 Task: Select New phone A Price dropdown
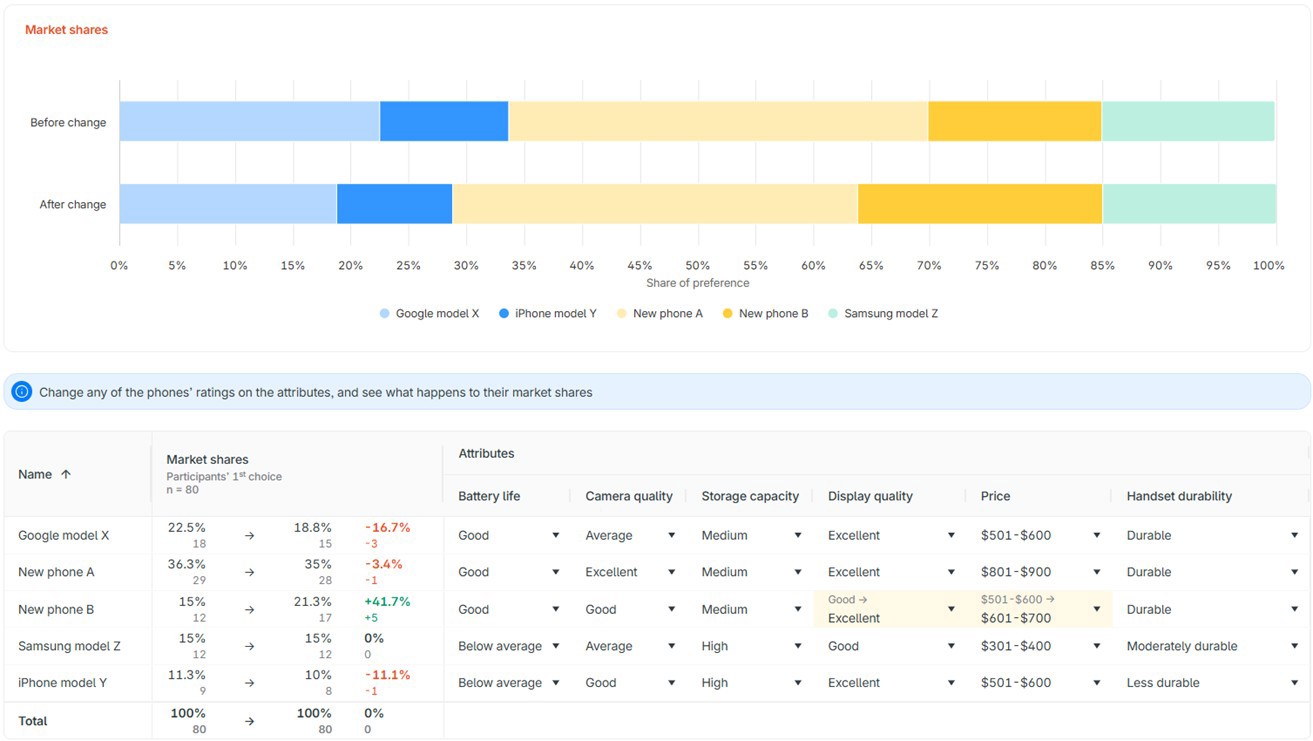pyautogui.click(x=1096, y=573)
